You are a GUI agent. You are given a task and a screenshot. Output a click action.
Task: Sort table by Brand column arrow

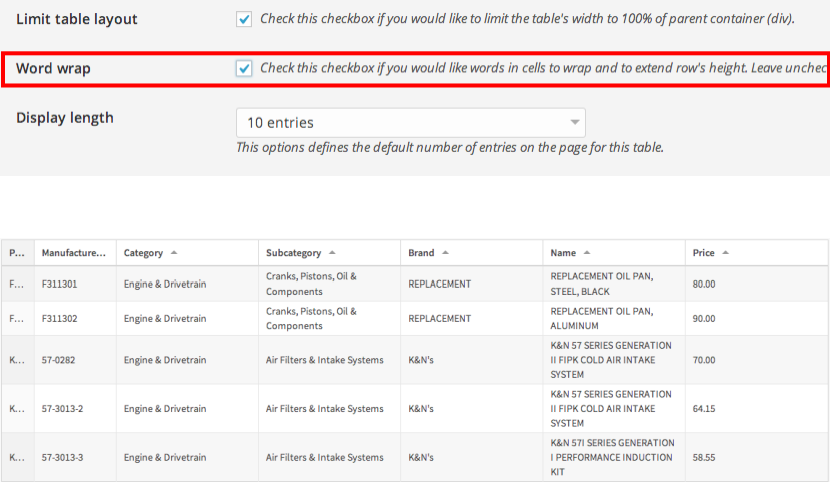click(x=445, y=253)
